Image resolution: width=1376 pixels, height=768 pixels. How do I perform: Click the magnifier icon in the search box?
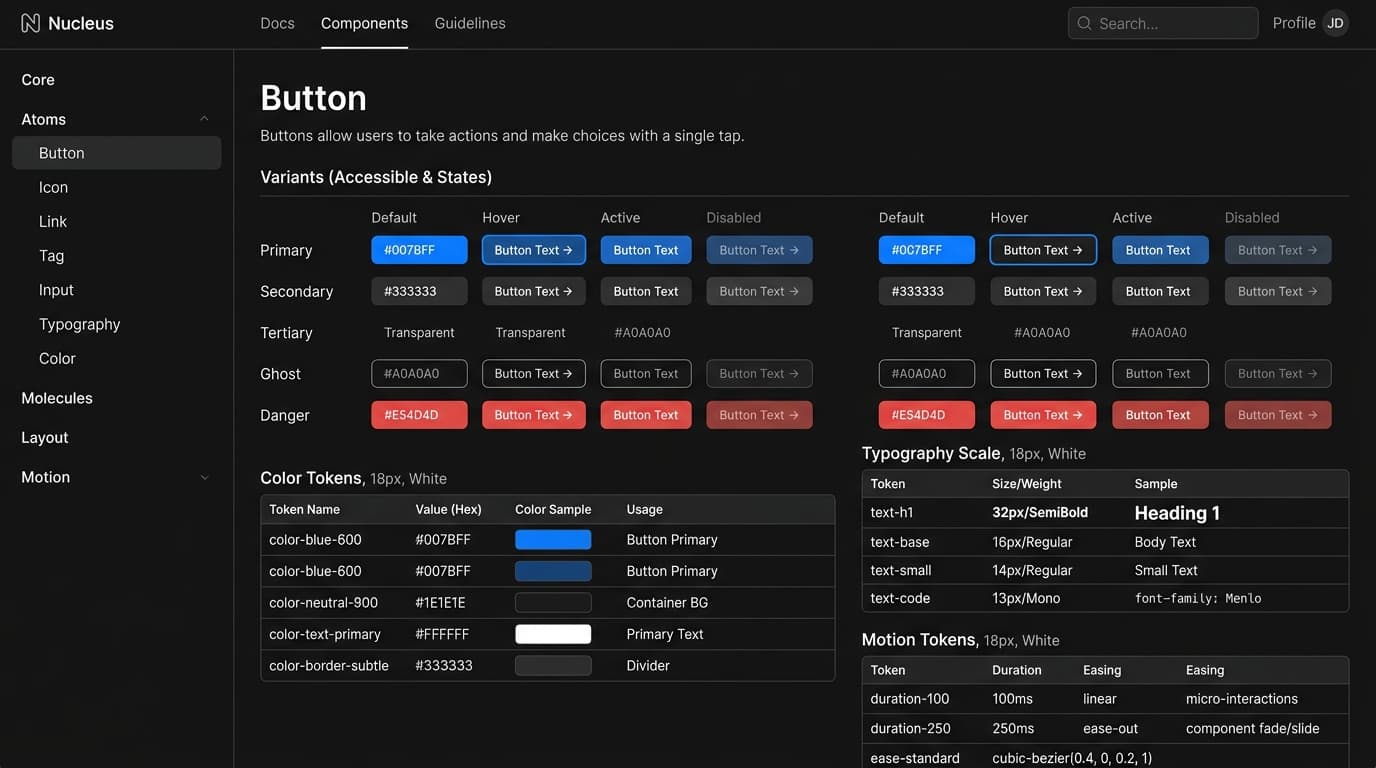1084,23
